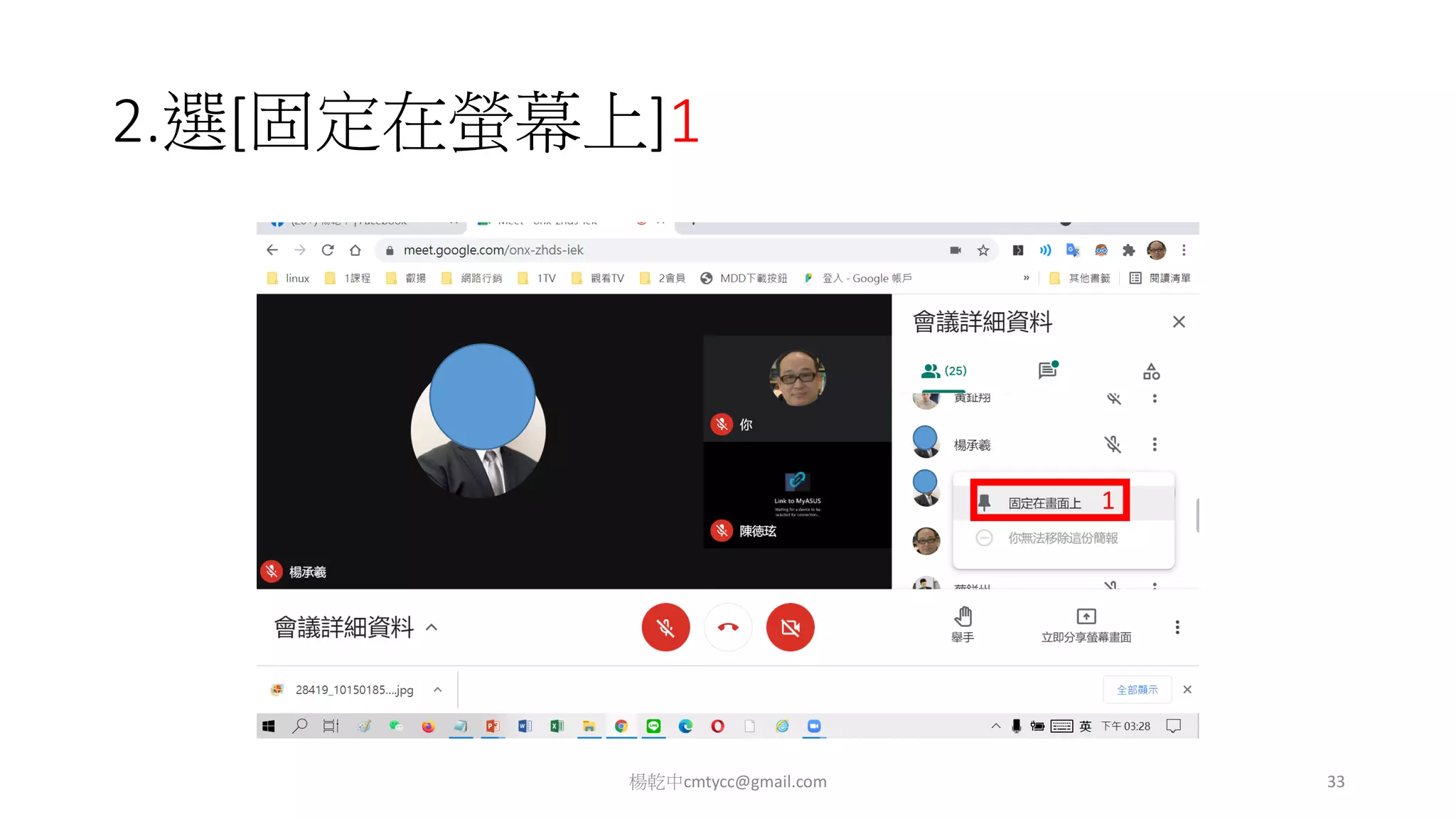Open the 閱讀清單 reading list
The image size is (1456, 819).
(1160, 278)
